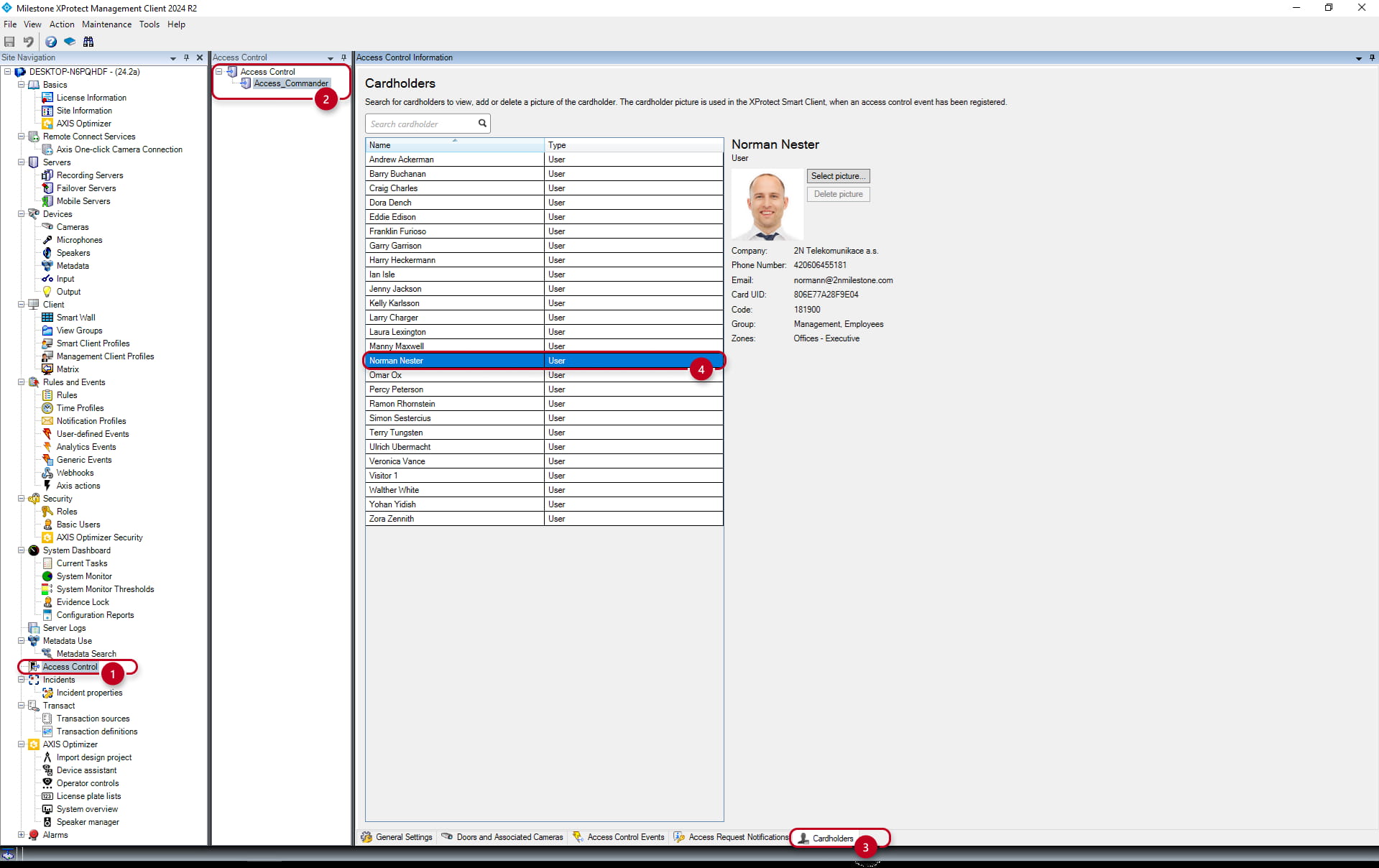
Task: Click the magnifier icon in cardholder search
Action: 483,124
